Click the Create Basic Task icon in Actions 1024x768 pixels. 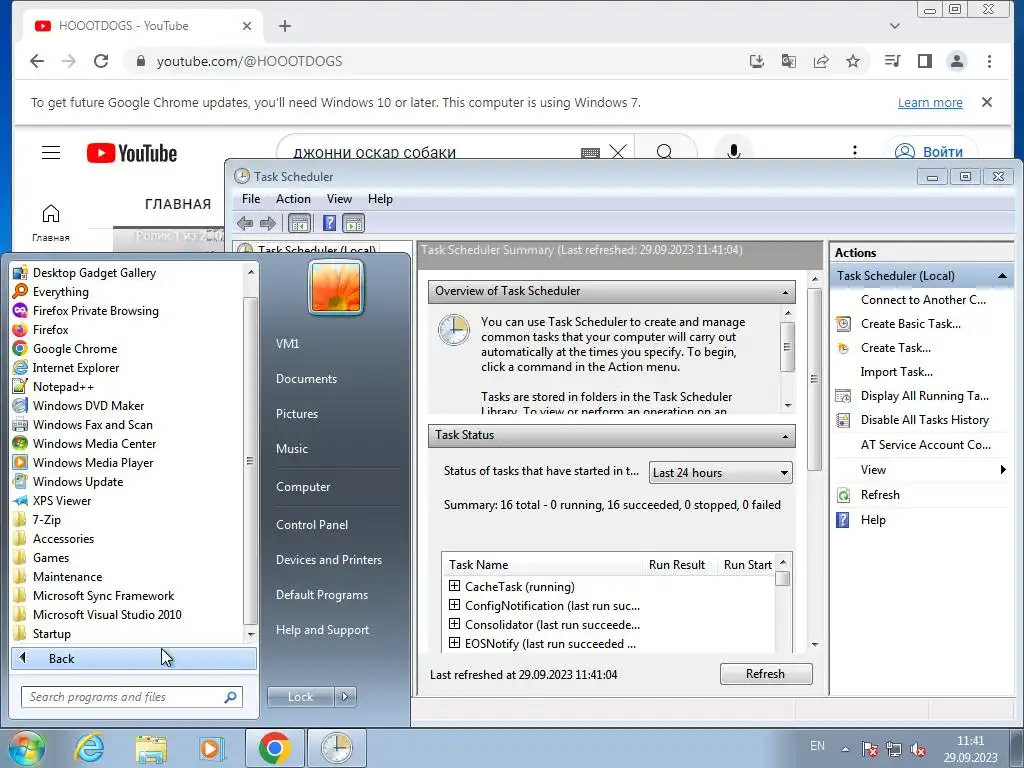tap(843, 324)
